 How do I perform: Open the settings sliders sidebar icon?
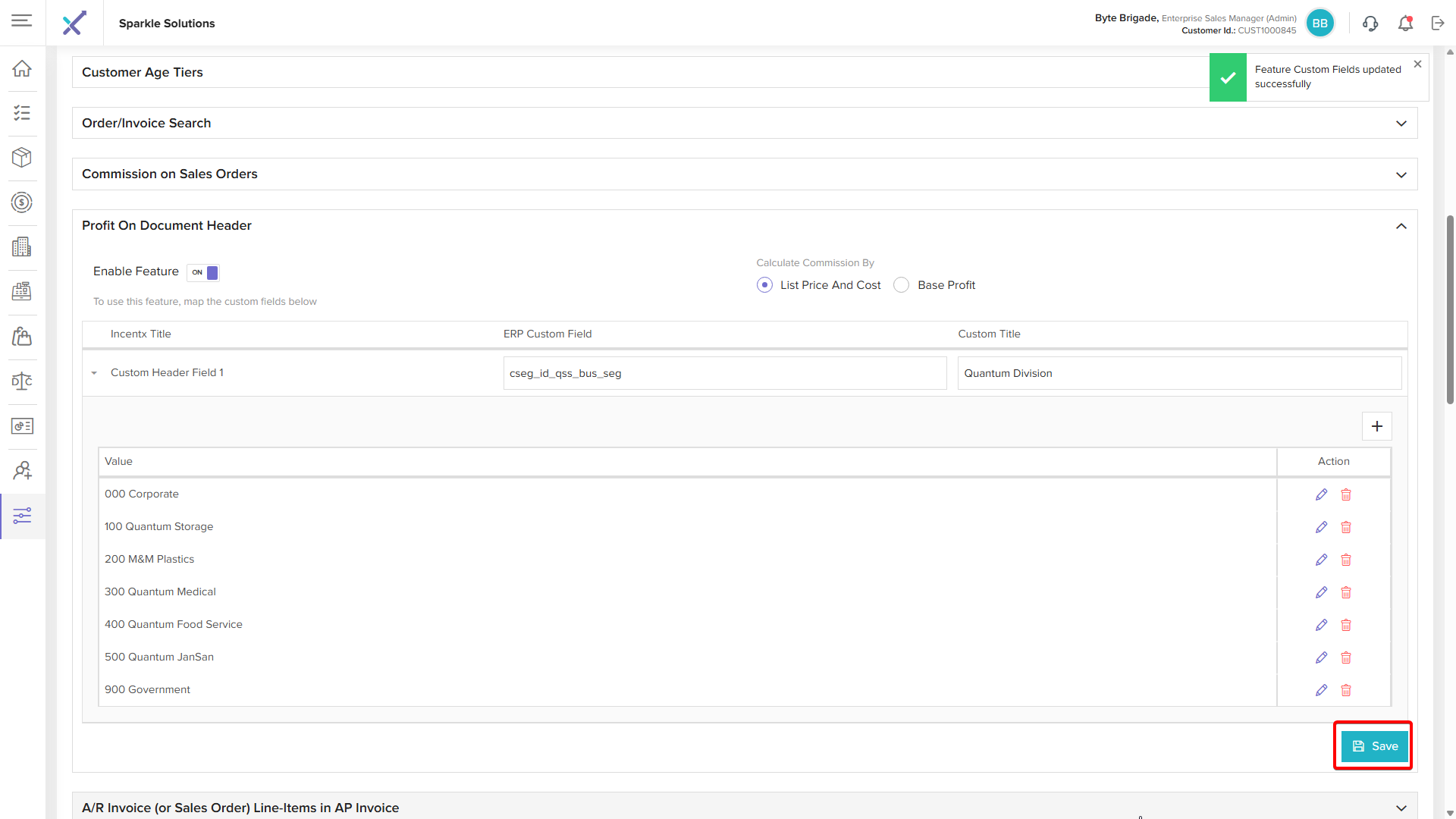point(22,516)
